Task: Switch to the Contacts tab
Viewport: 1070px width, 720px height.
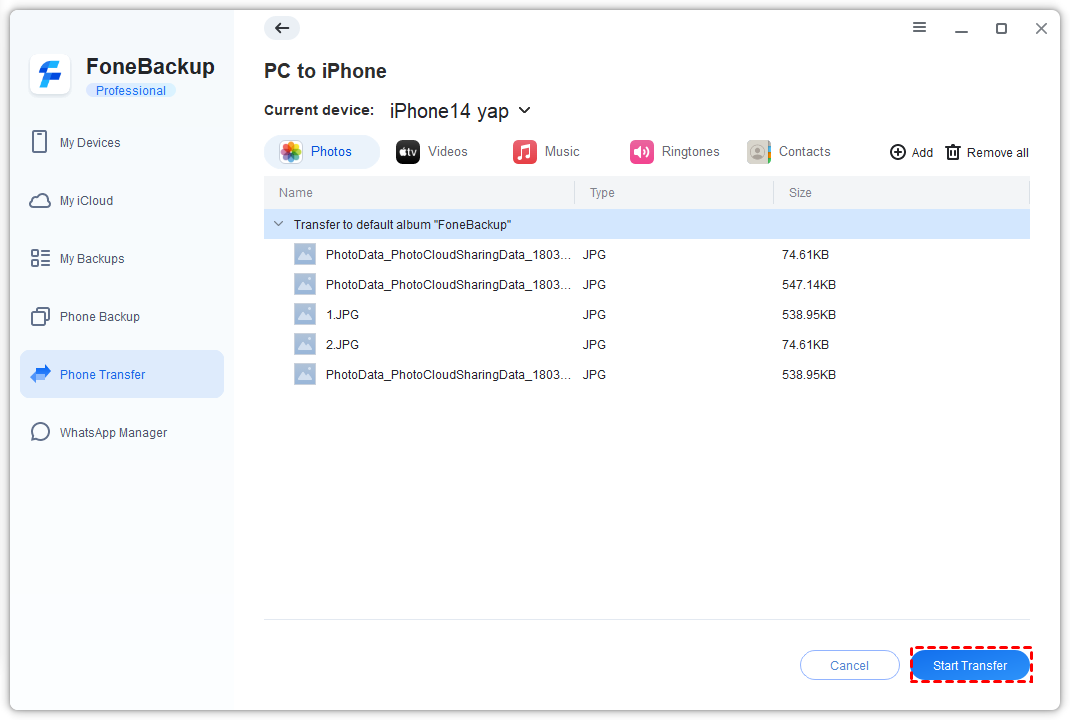Action: 789,152
